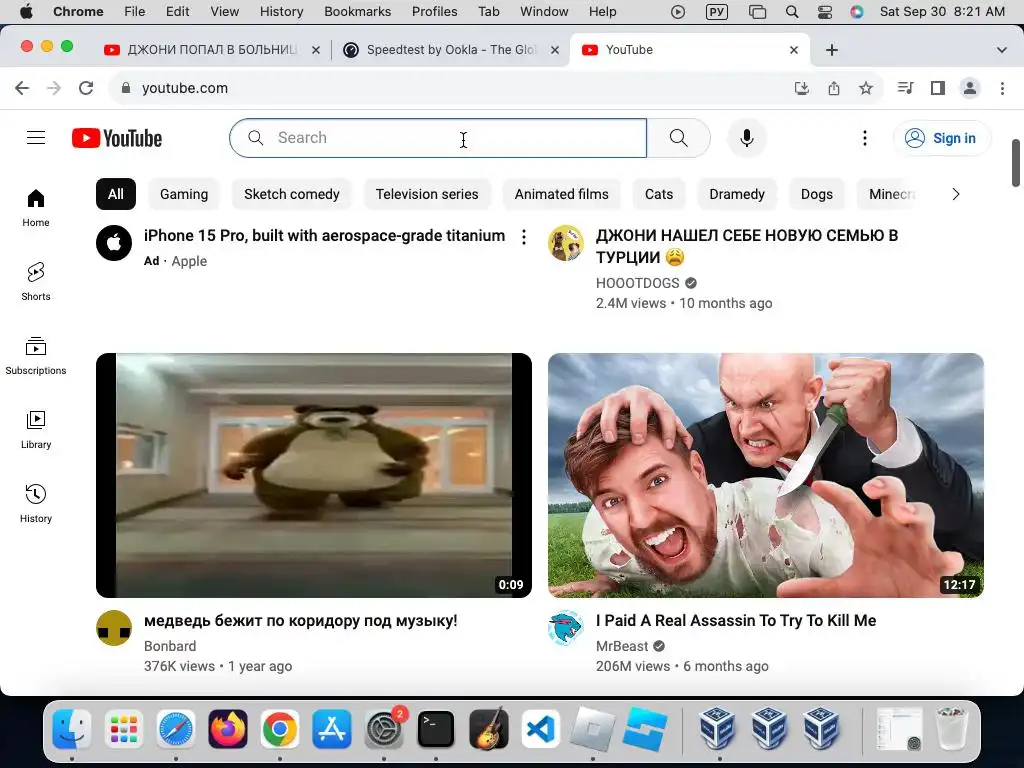
Task: Filter by Dogs chip
Action: coord(817,194)
